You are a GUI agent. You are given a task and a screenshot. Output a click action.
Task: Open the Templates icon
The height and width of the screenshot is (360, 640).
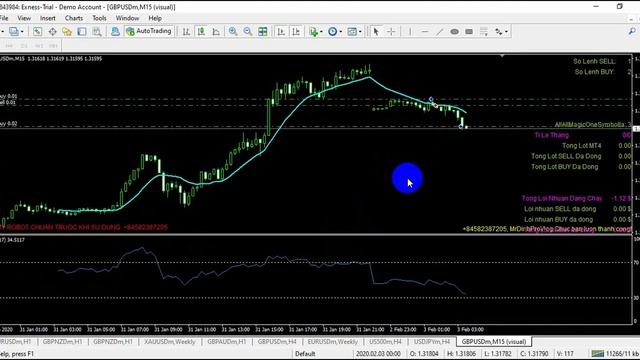(352, 31)
